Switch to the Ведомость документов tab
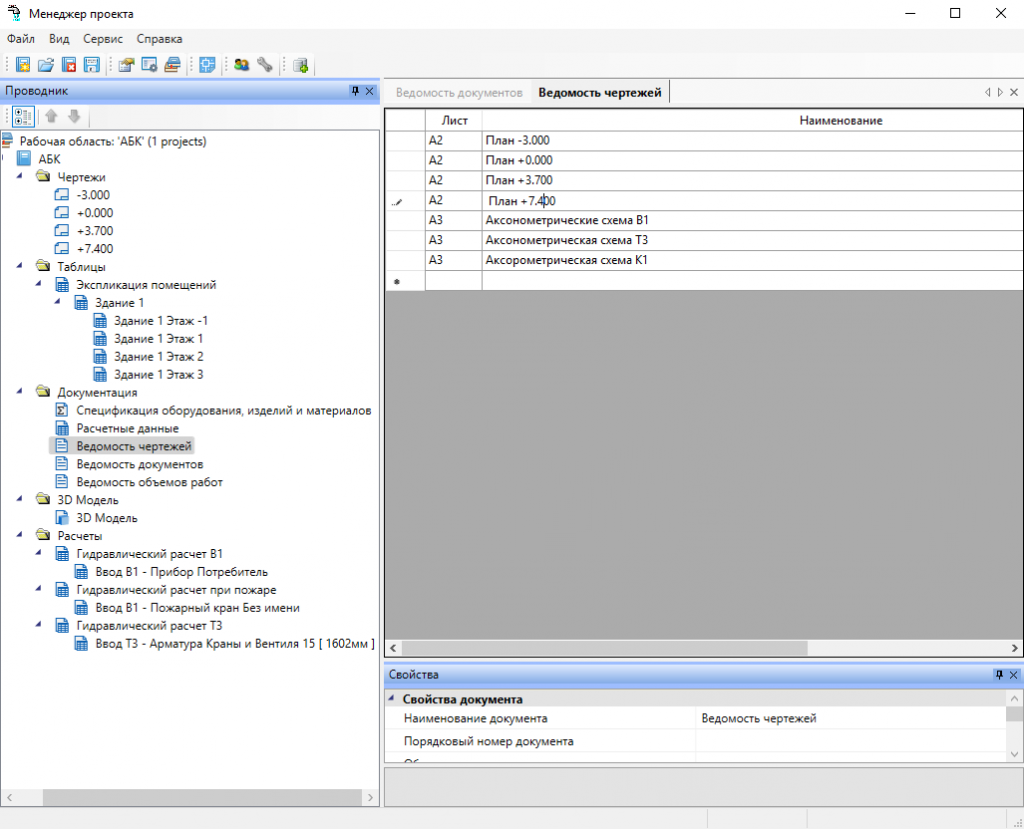The image size is (1024, 829). point(459,93)
